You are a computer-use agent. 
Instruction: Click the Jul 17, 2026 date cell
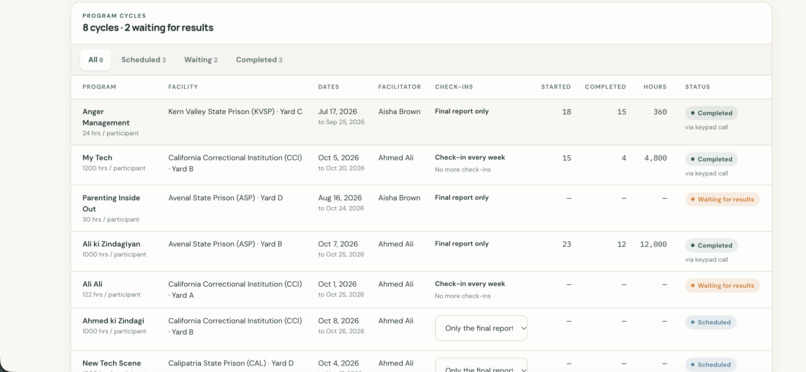337,111
